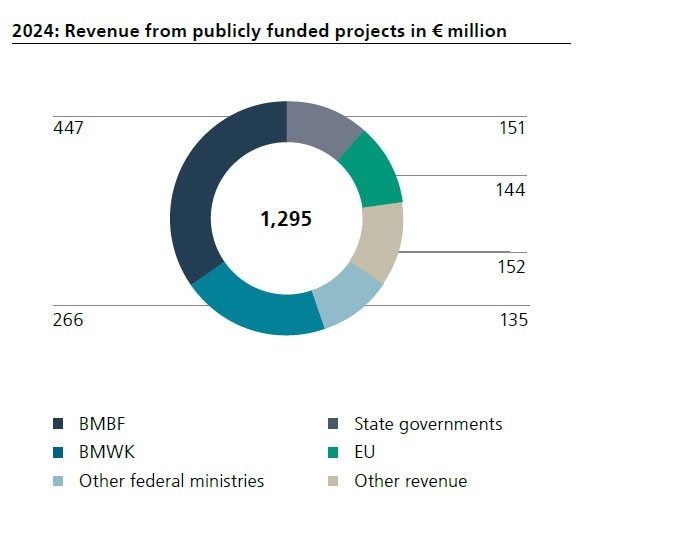Select the green EU legend swatch
This screenshot has width=676, height=559.
coord(332,452)
